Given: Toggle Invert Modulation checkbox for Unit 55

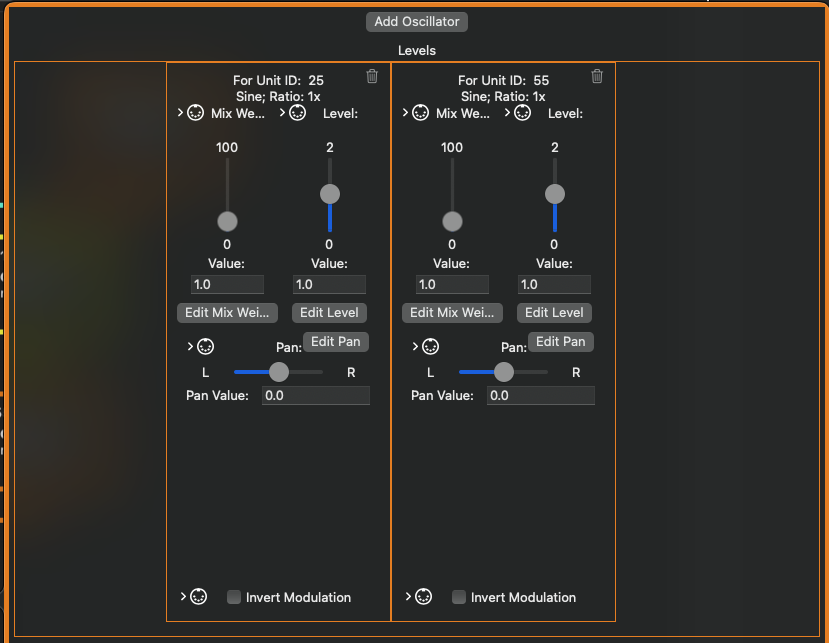Looking at the screenshot, I should [459, 597].
